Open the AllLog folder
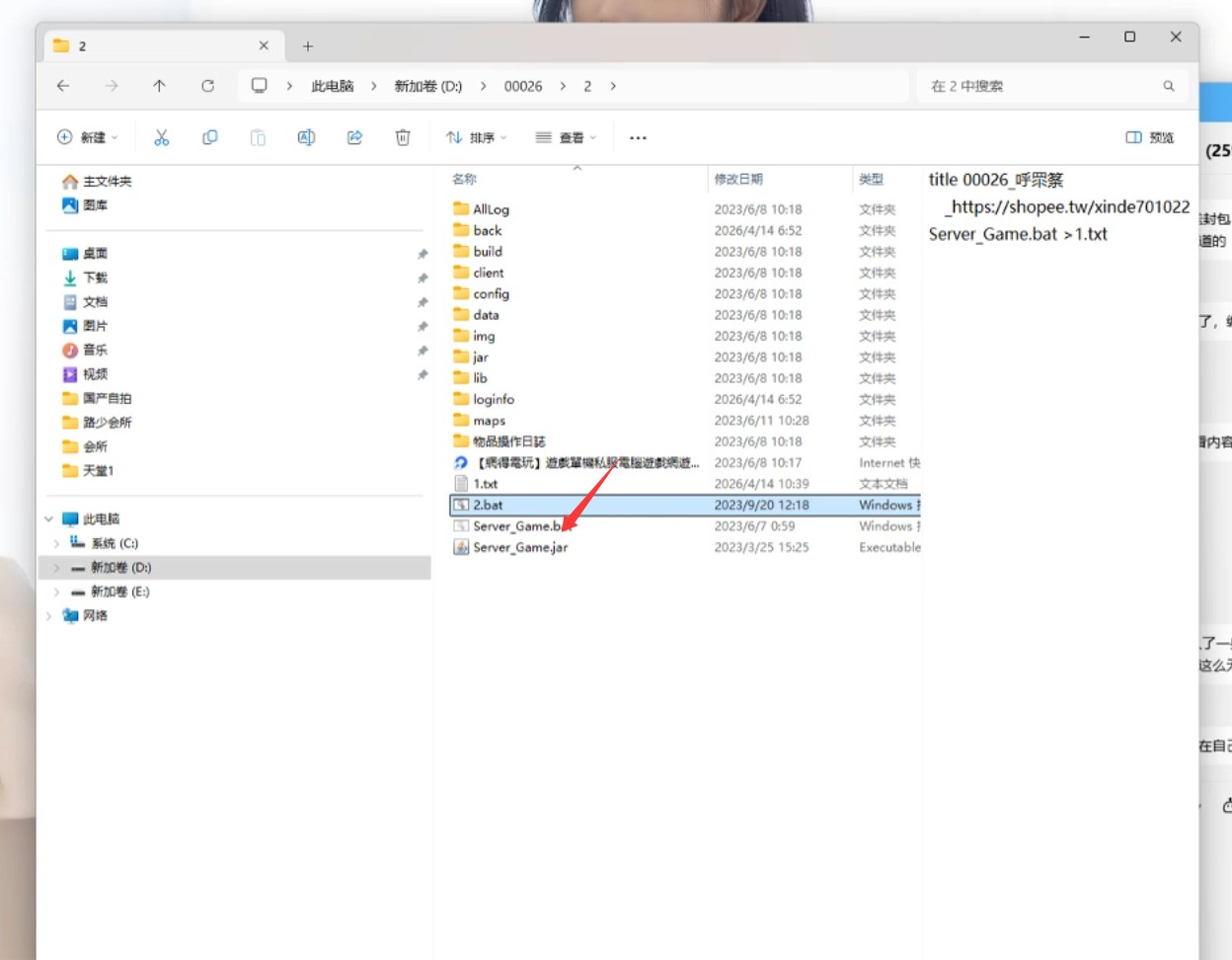This screenshot has width=1232, height=960. (x=491, y=209)
